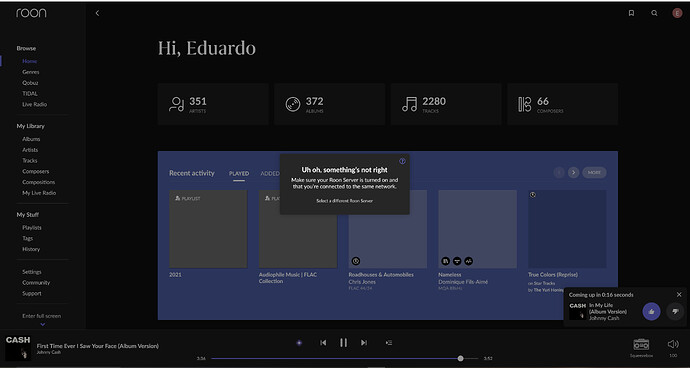Image resolution: width=690 pixels, height=368 pixels.
Task: Open the search magnifier icon
Action: click(654, 13)
